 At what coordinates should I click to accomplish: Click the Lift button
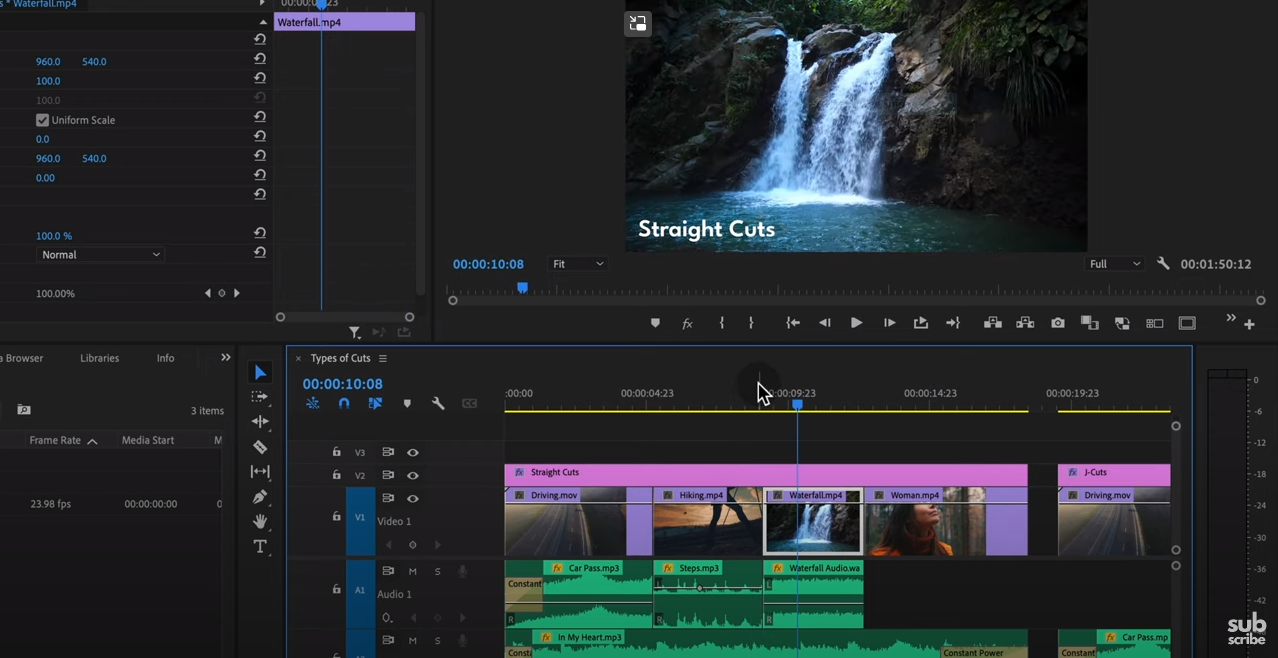[x=992, y=323]
